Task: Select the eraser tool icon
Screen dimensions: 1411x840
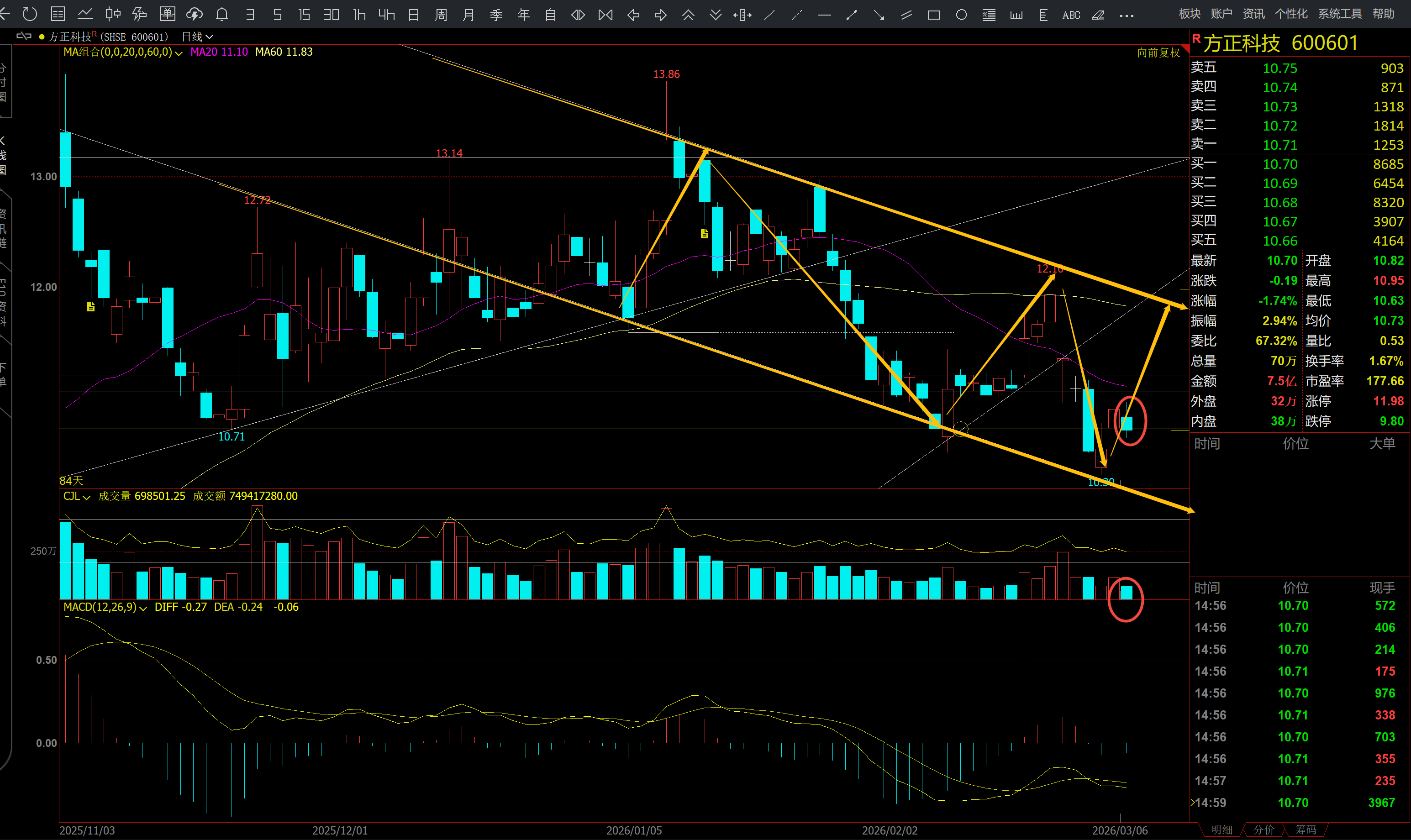Action: coord(1099,15)
